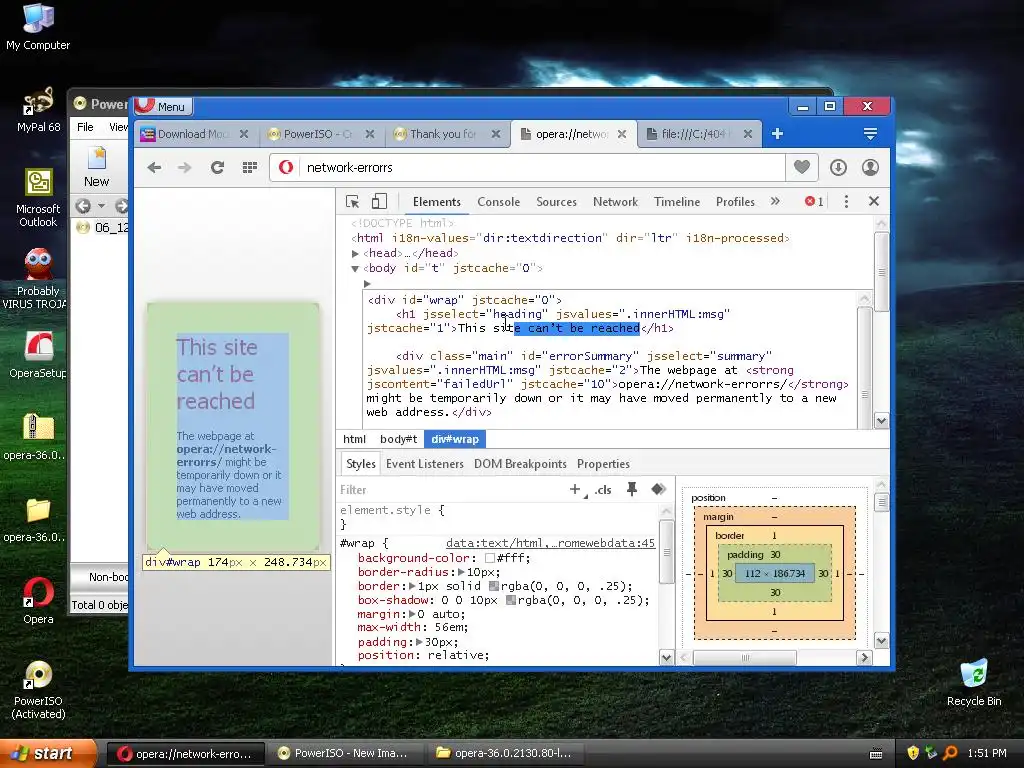
Task: Toggle element state pin icon
Action: point(632,489)
